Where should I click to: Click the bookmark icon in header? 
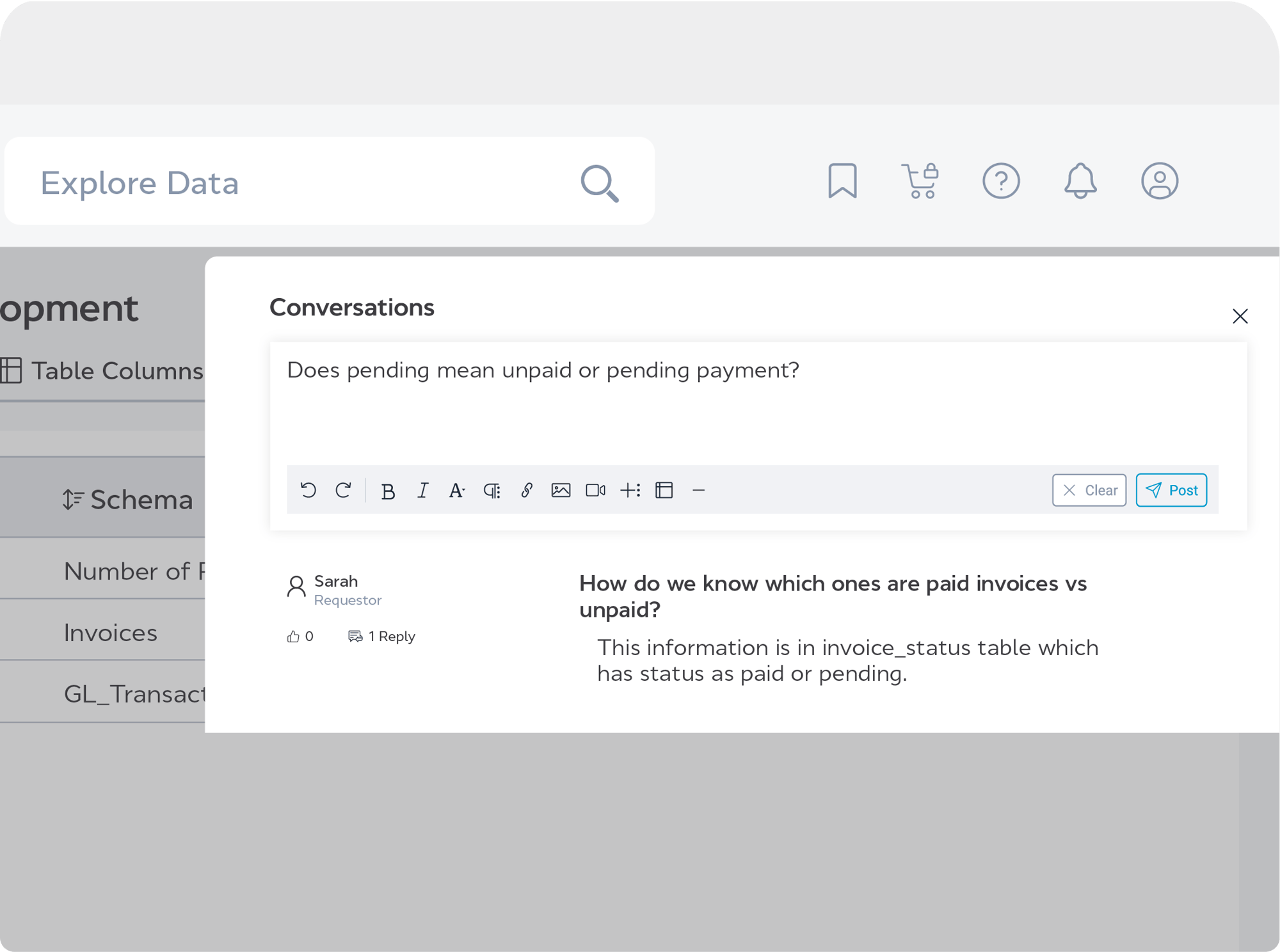tap(842, 181)
